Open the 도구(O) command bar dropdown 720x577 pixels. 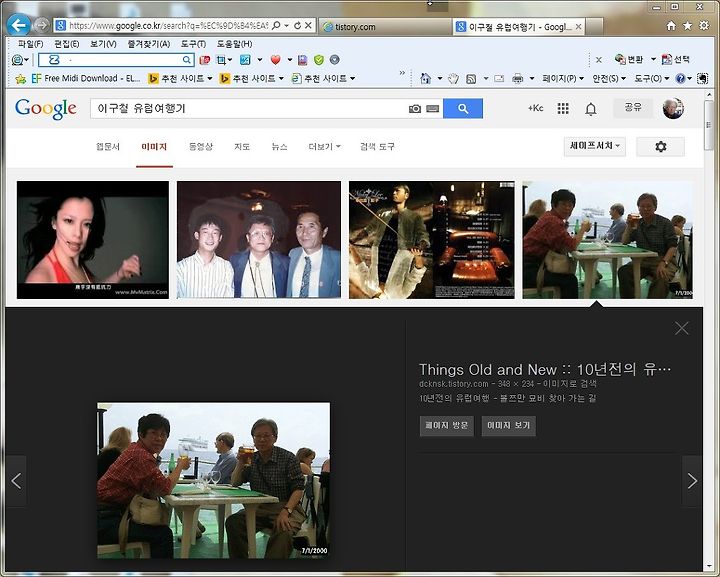(652, 78)
